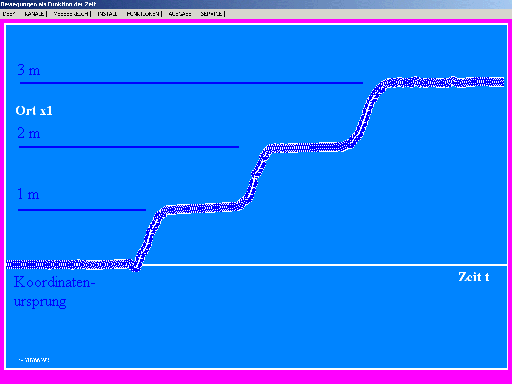Click the 'Ort x1' axis title

tap(34, 111)
